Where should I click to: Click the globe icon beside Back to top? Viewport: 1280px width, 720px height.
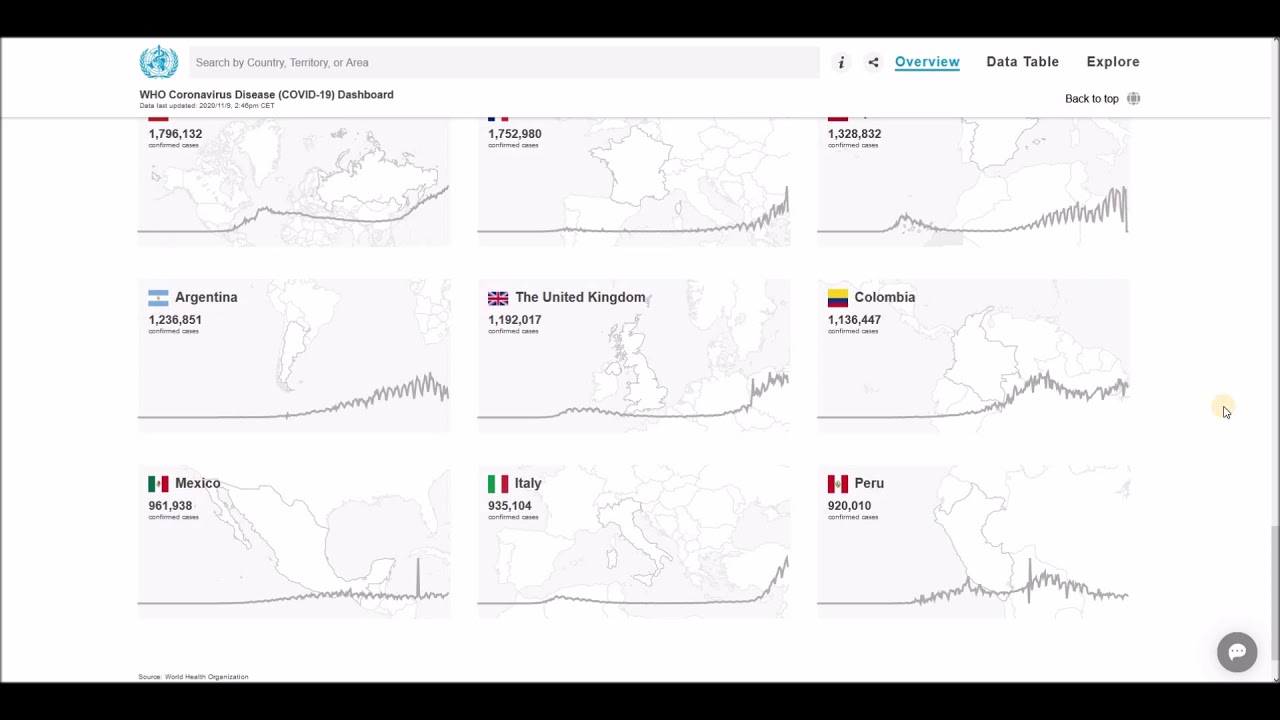1133,99
